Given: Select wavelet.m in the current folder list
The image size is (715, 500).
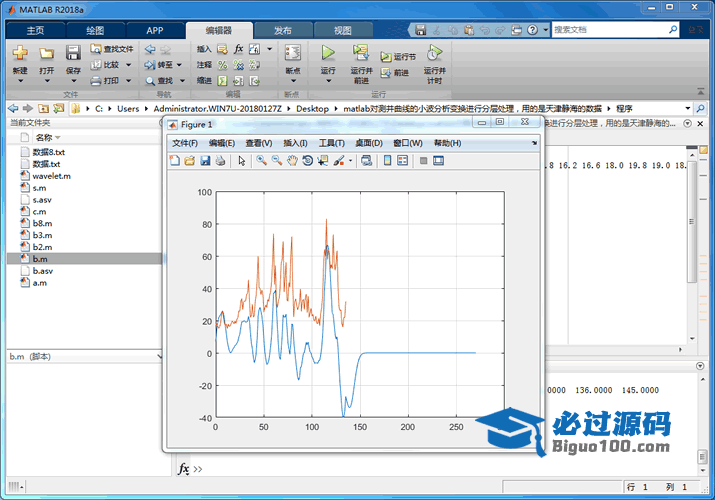Looking at the screenshot, I should [50, 175].
